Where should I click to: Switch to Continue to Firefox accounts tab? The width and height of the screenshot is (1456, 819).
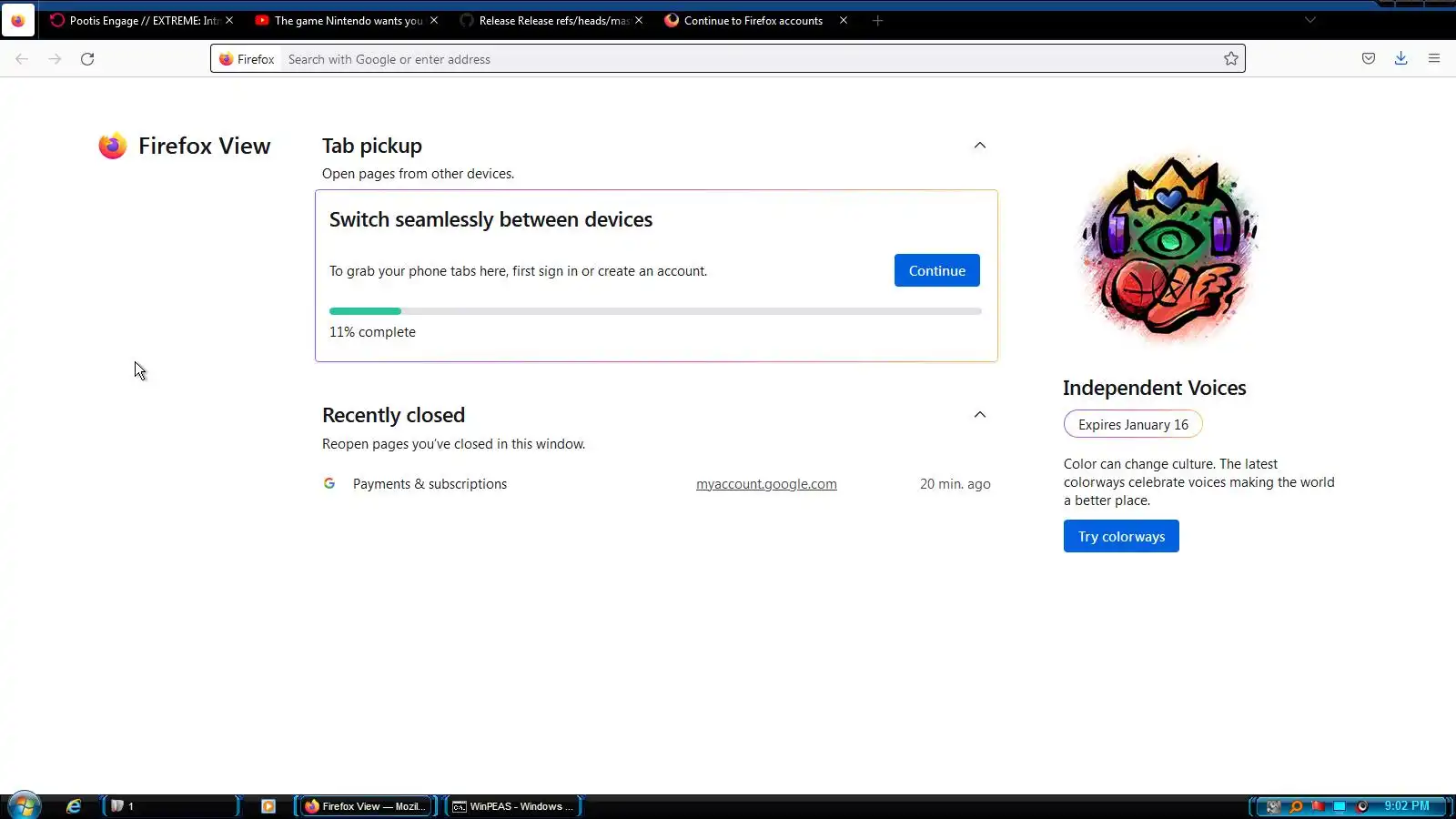pos(755,20)
